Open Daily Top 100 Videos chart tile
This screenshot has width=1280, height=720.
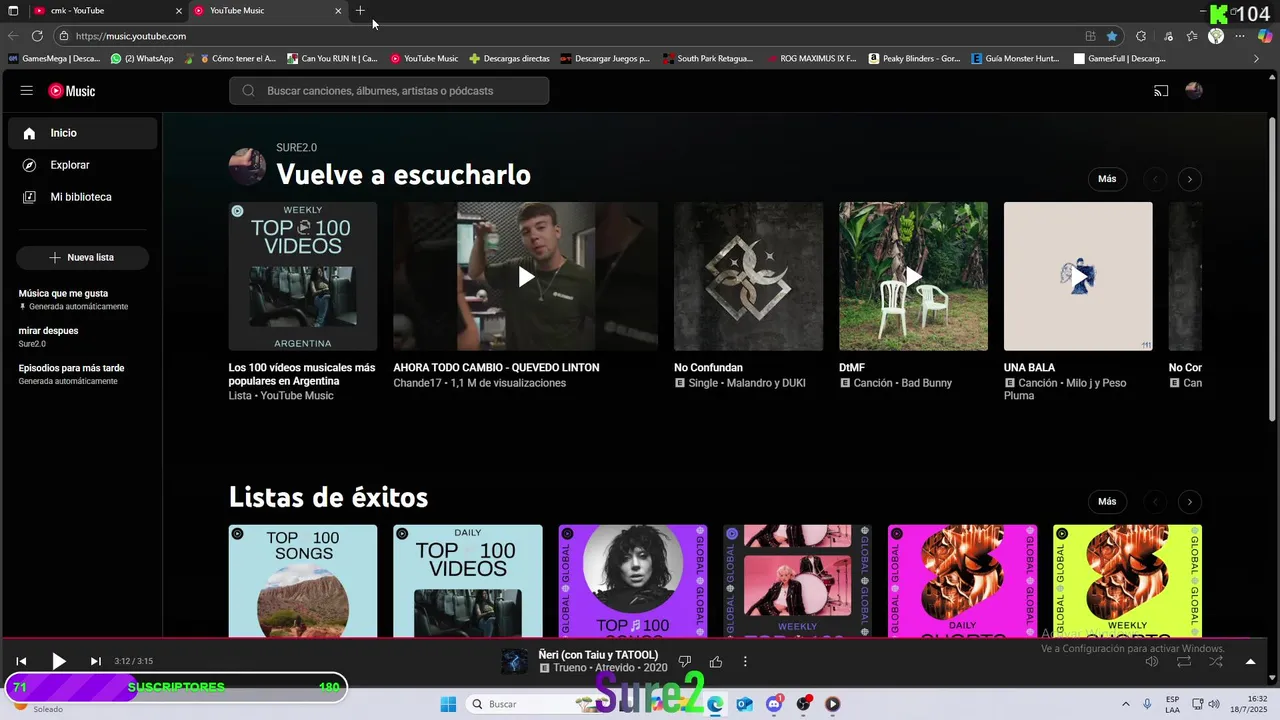pyautogui.click(x=468, y=581)
